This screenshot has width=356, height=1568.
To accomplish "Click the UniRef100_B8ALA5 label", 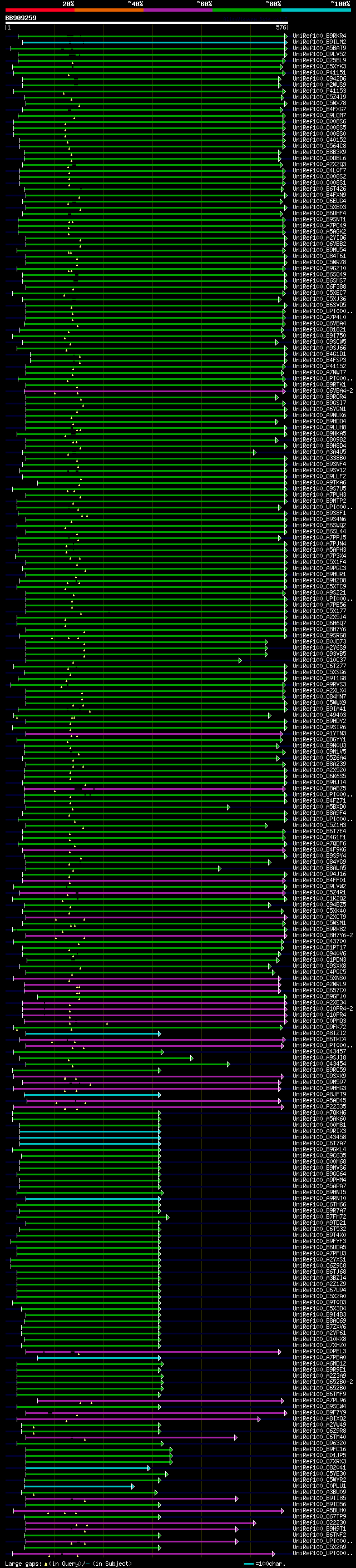I will tap(319, 868).
